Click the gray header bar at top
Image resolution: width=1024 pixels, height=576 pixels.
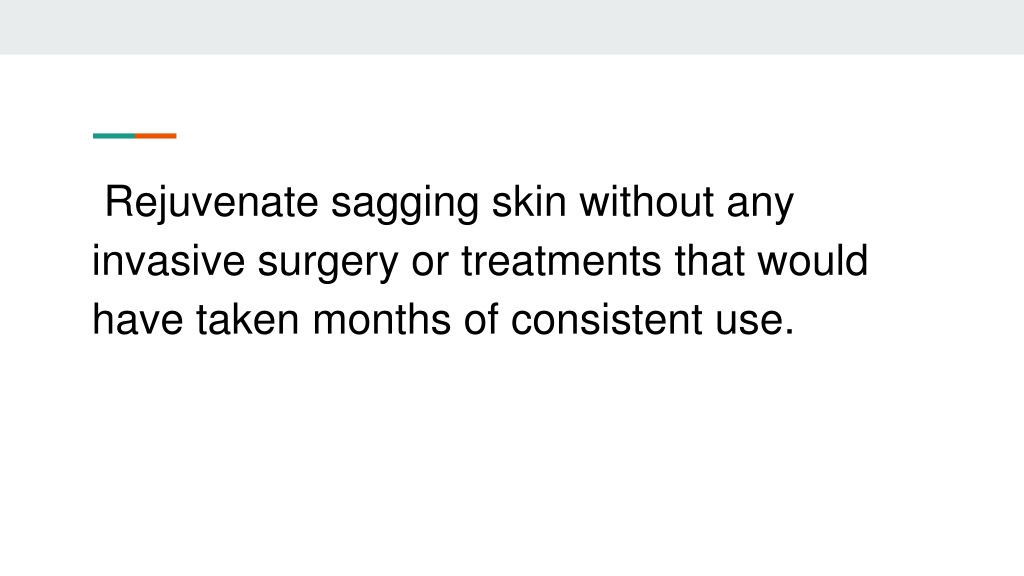[x=512, y=27]
